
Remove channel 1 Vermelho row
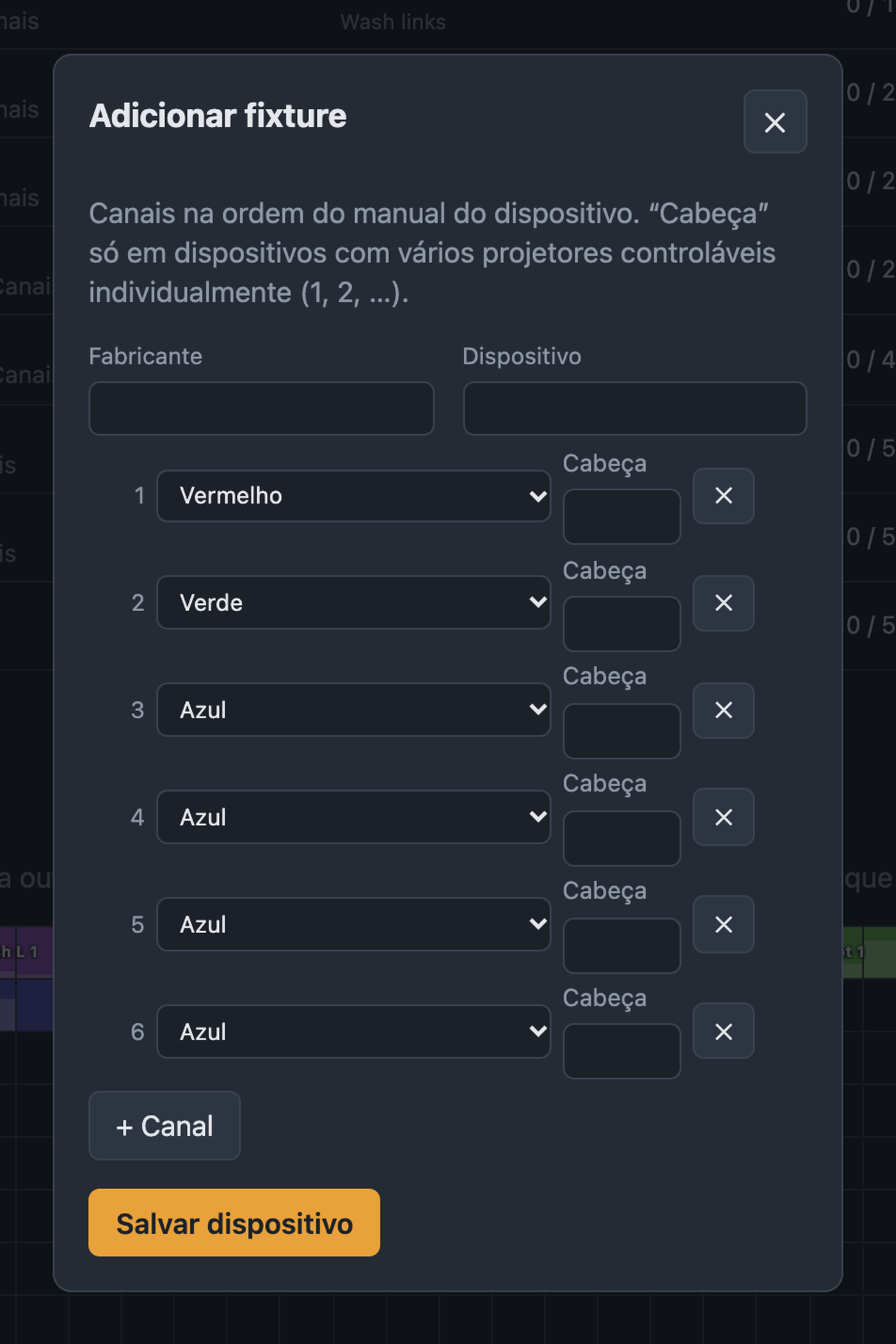723,495
